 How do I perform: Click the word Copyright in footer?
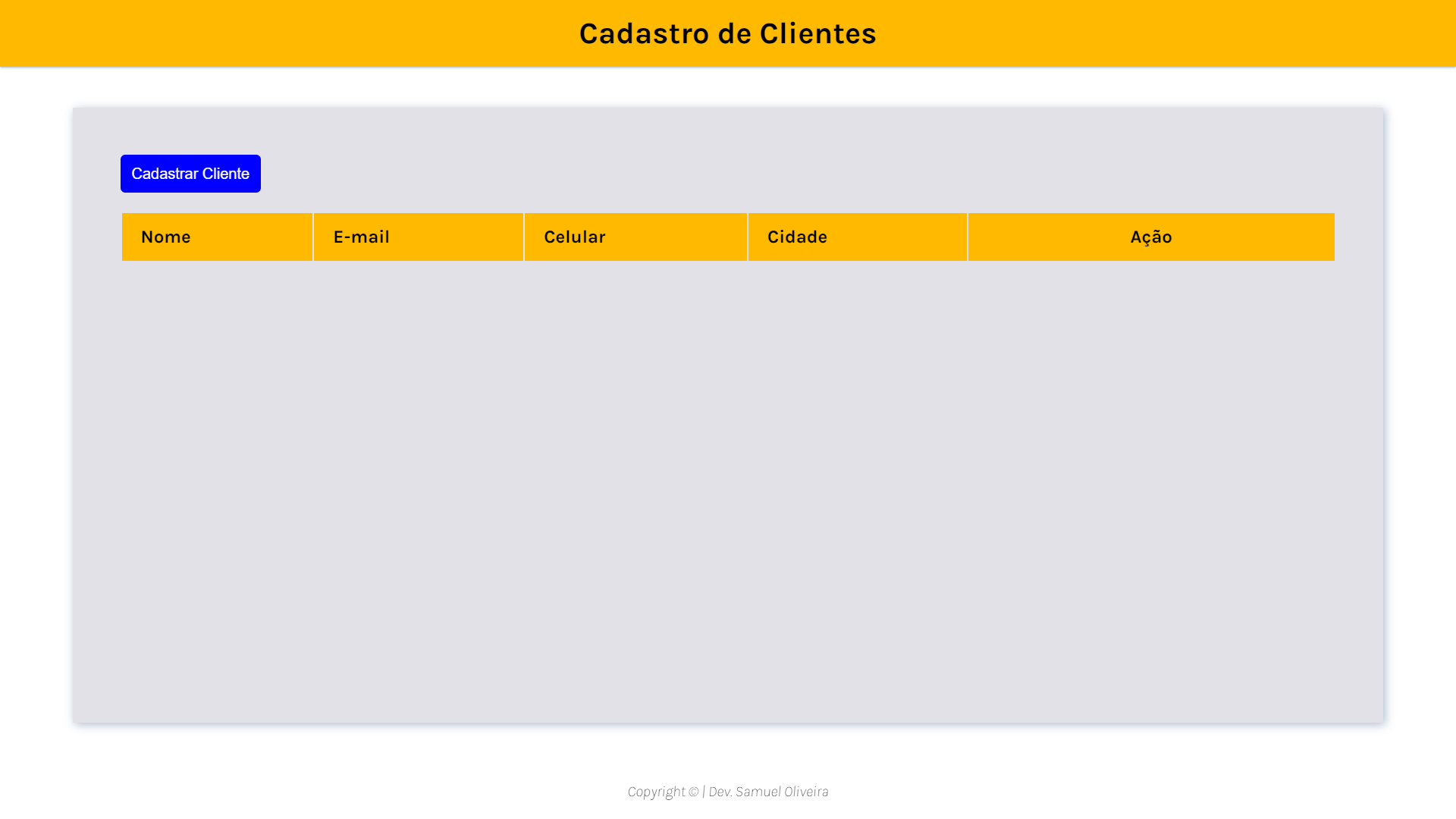point(656,792)
